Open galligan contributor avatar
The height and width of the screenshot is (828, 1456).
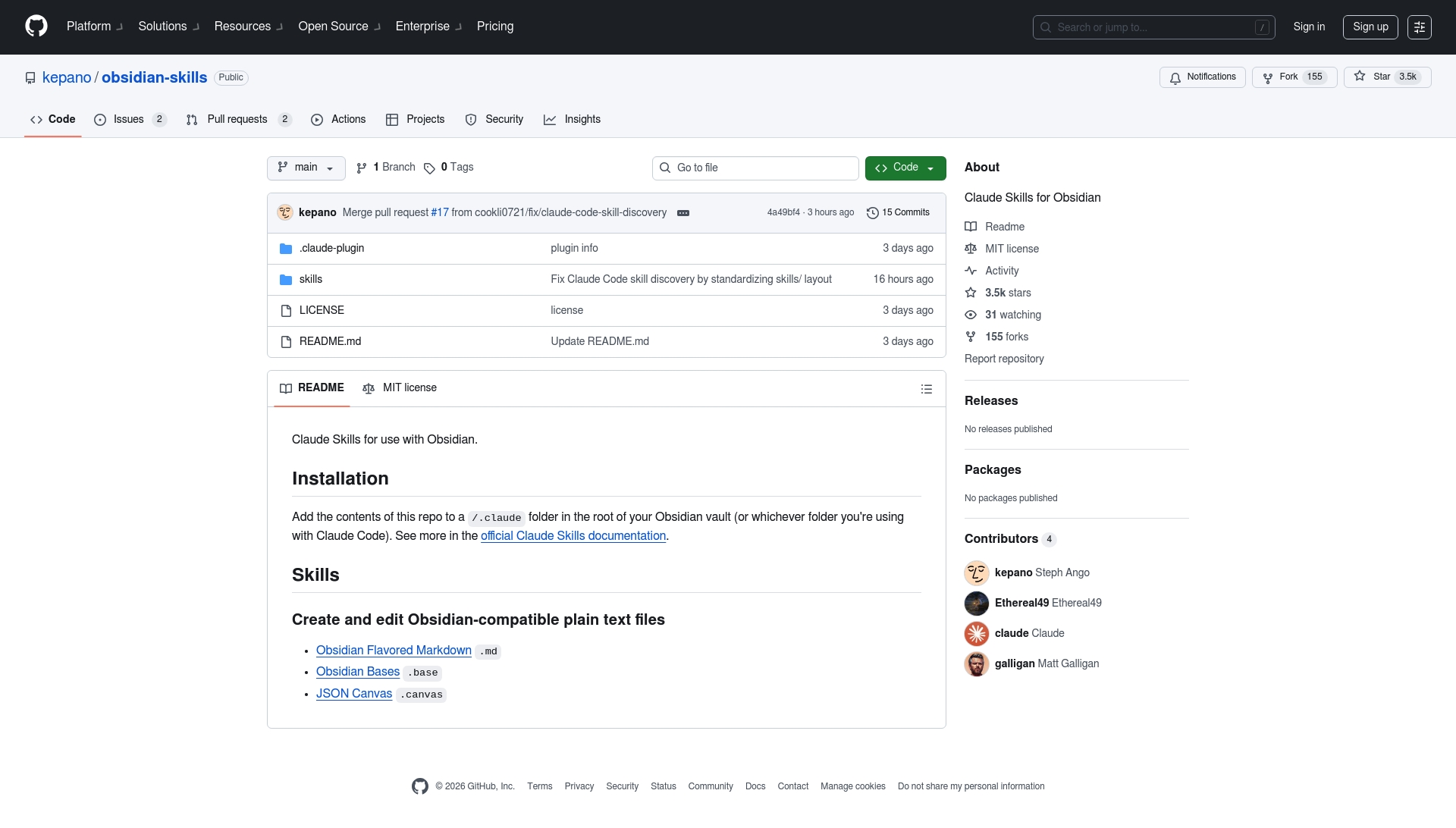click(977, 664)
